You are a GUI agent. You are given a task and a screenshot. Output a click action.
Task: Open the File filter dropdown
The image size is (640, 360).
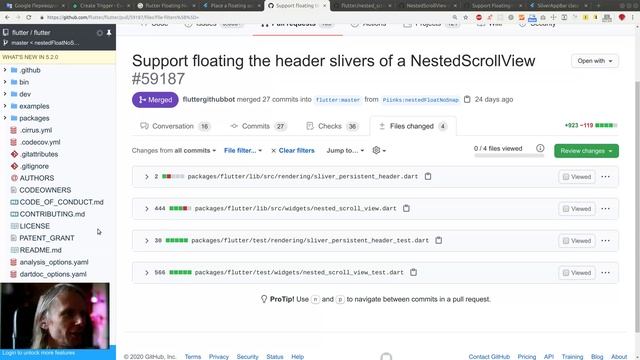[x=243, y=151]
